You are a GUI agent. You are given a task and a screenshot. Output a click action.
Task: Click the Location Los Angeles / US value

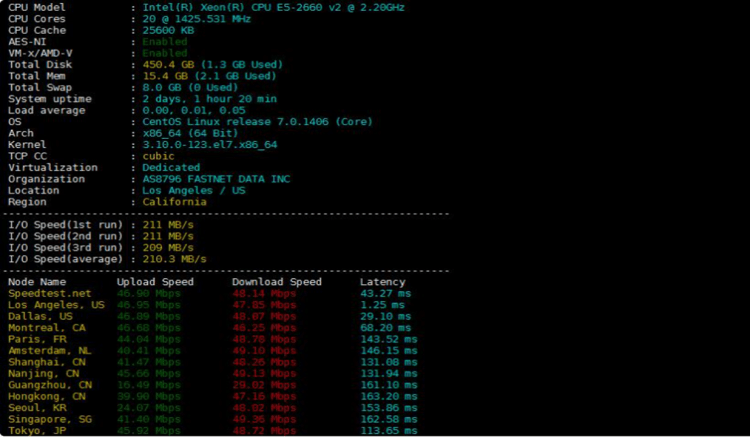tap(193, 190)
